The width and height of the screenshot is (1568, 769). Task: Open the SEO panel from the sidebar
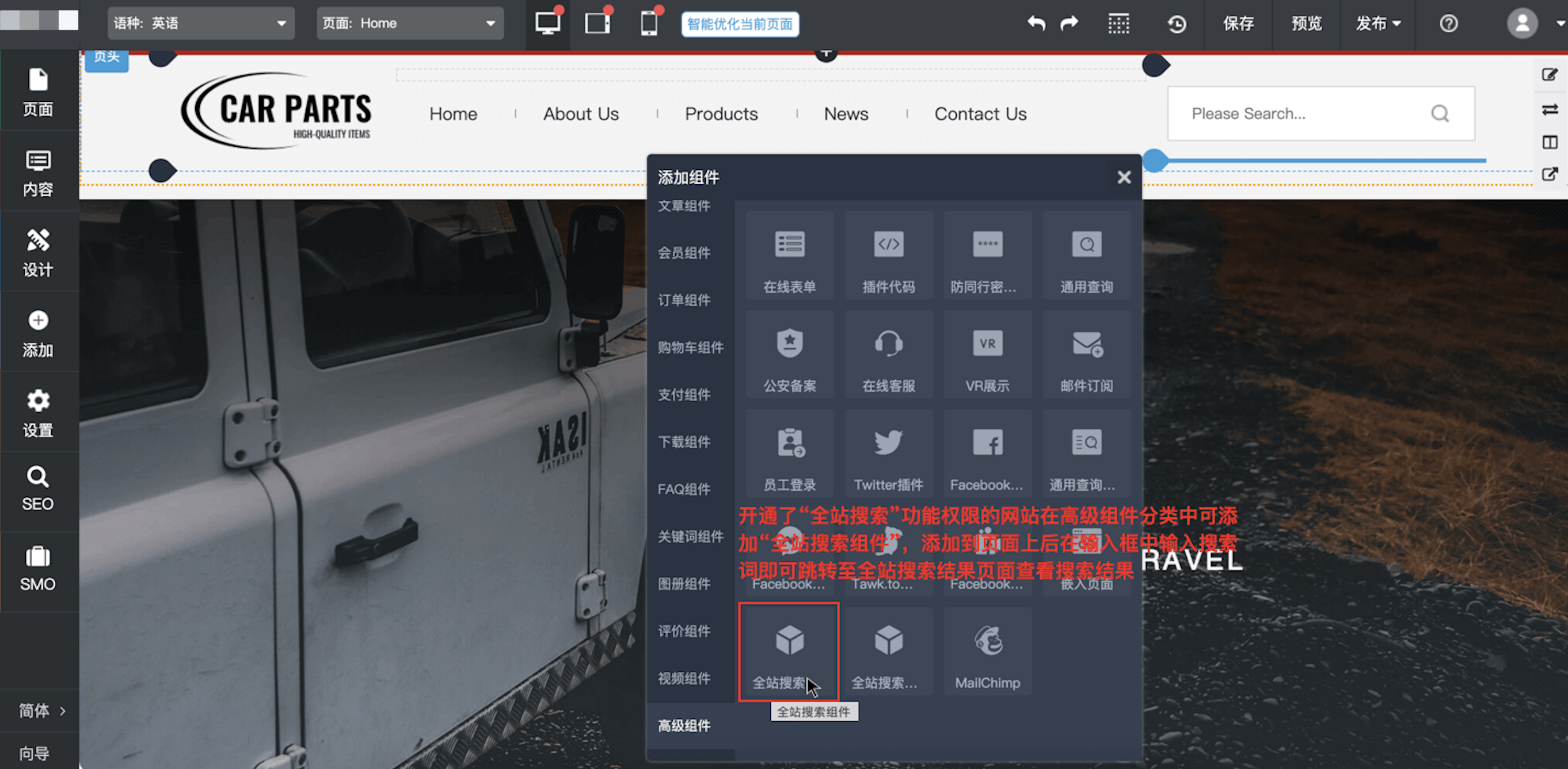click(x=38, y=487)
